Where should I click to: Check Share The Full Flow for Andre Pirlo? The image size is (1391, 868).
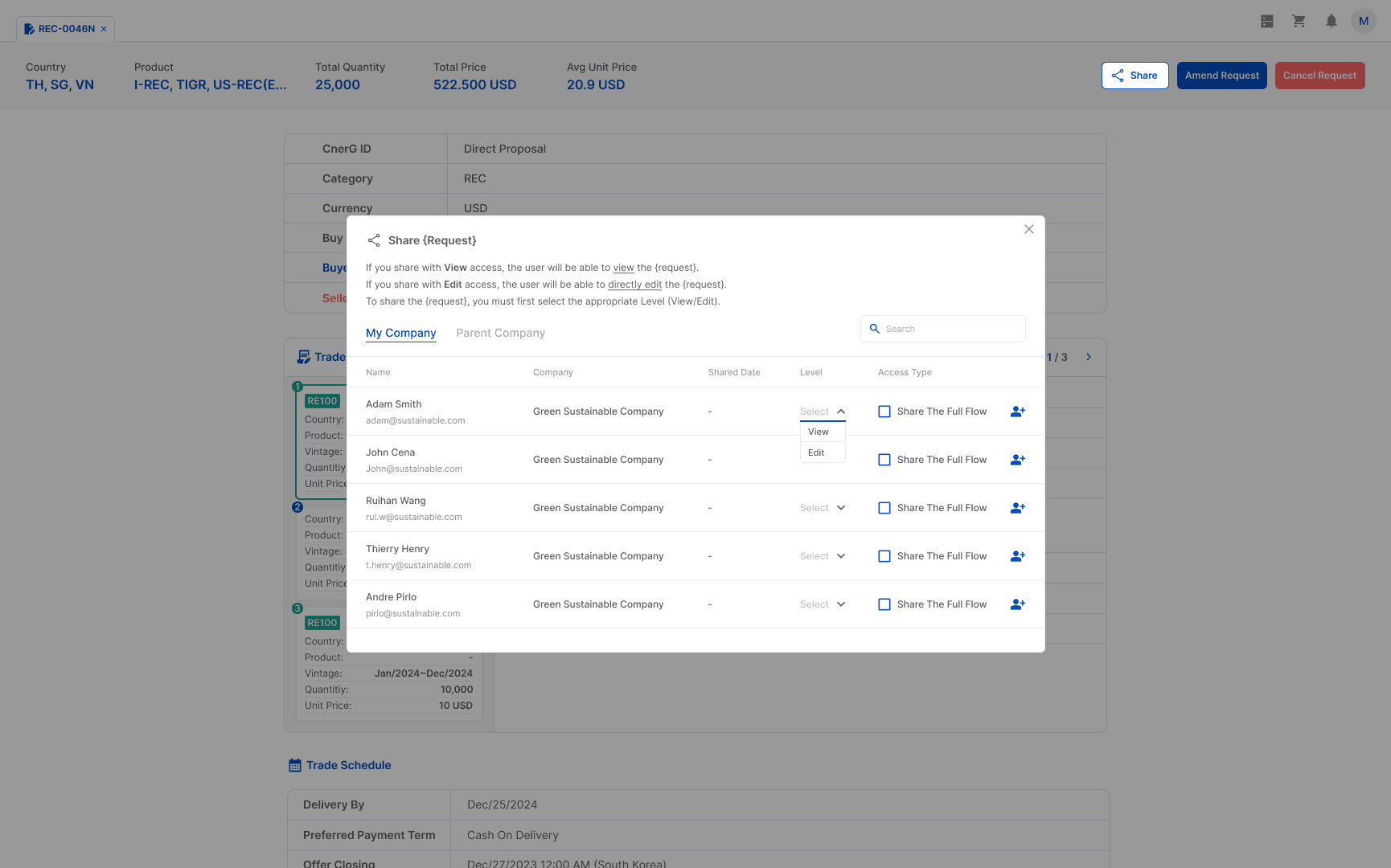tap(884, 604)
